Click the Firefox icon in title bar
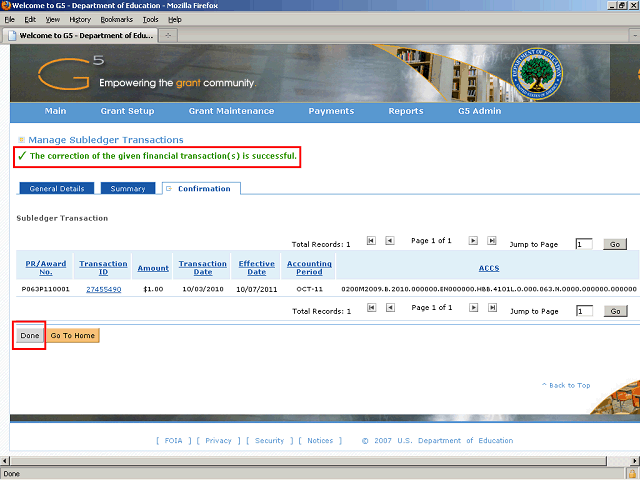 [6, 5]
